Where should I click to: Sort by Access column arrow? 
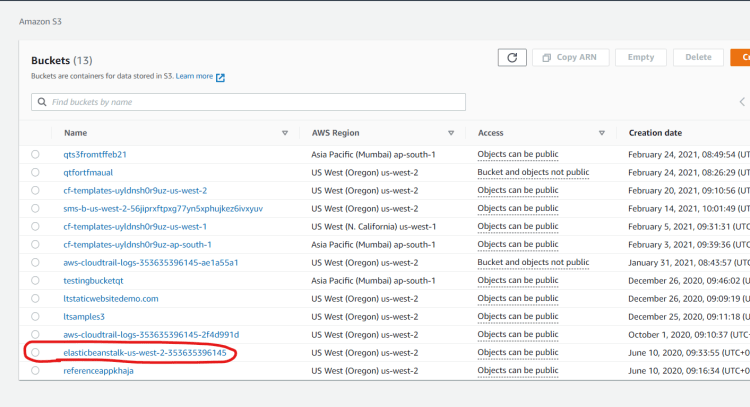(602, 133)
